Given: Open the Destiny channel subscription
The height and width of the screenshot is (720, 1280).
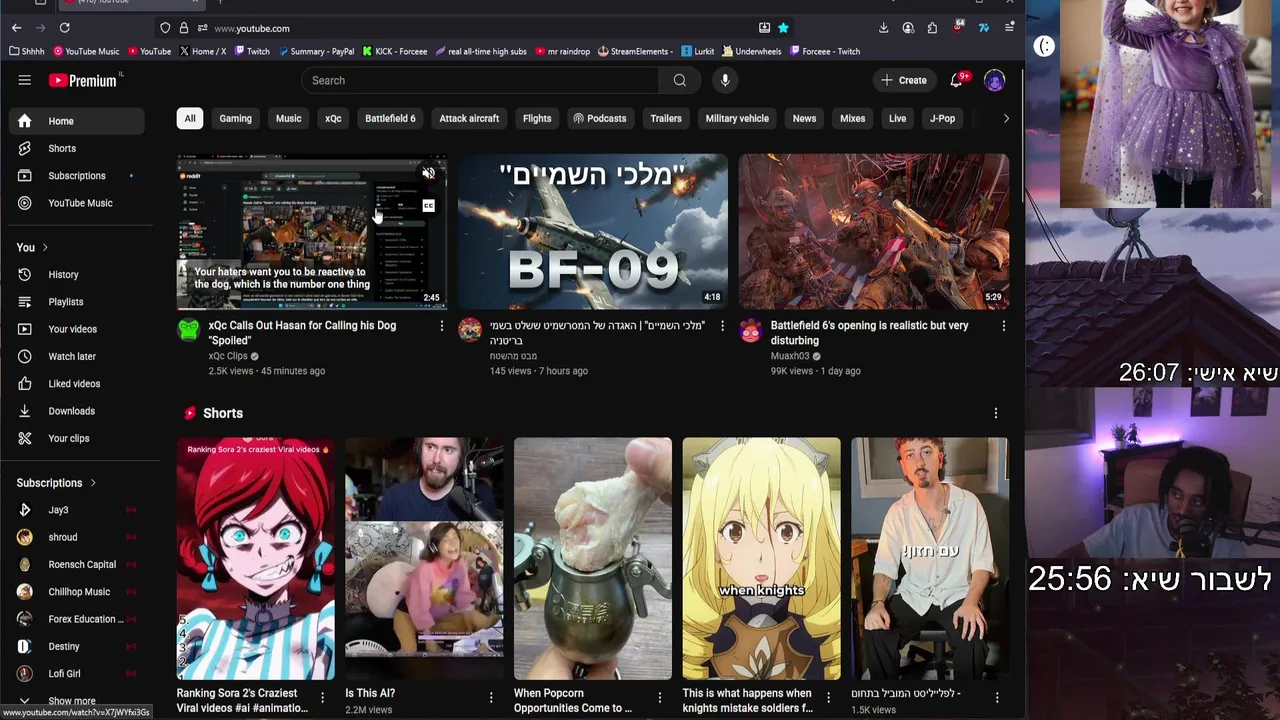Looking at the screenshot, I should (x=77, y=646).
